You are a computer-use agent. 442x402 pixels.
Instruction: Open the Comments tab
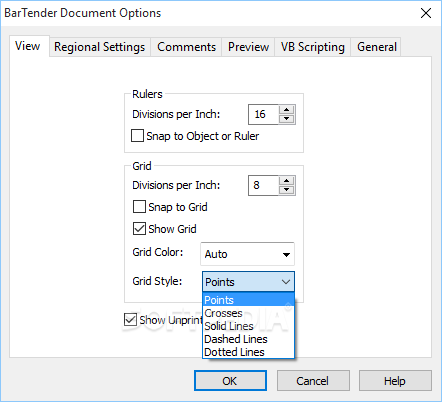[186, 47]
